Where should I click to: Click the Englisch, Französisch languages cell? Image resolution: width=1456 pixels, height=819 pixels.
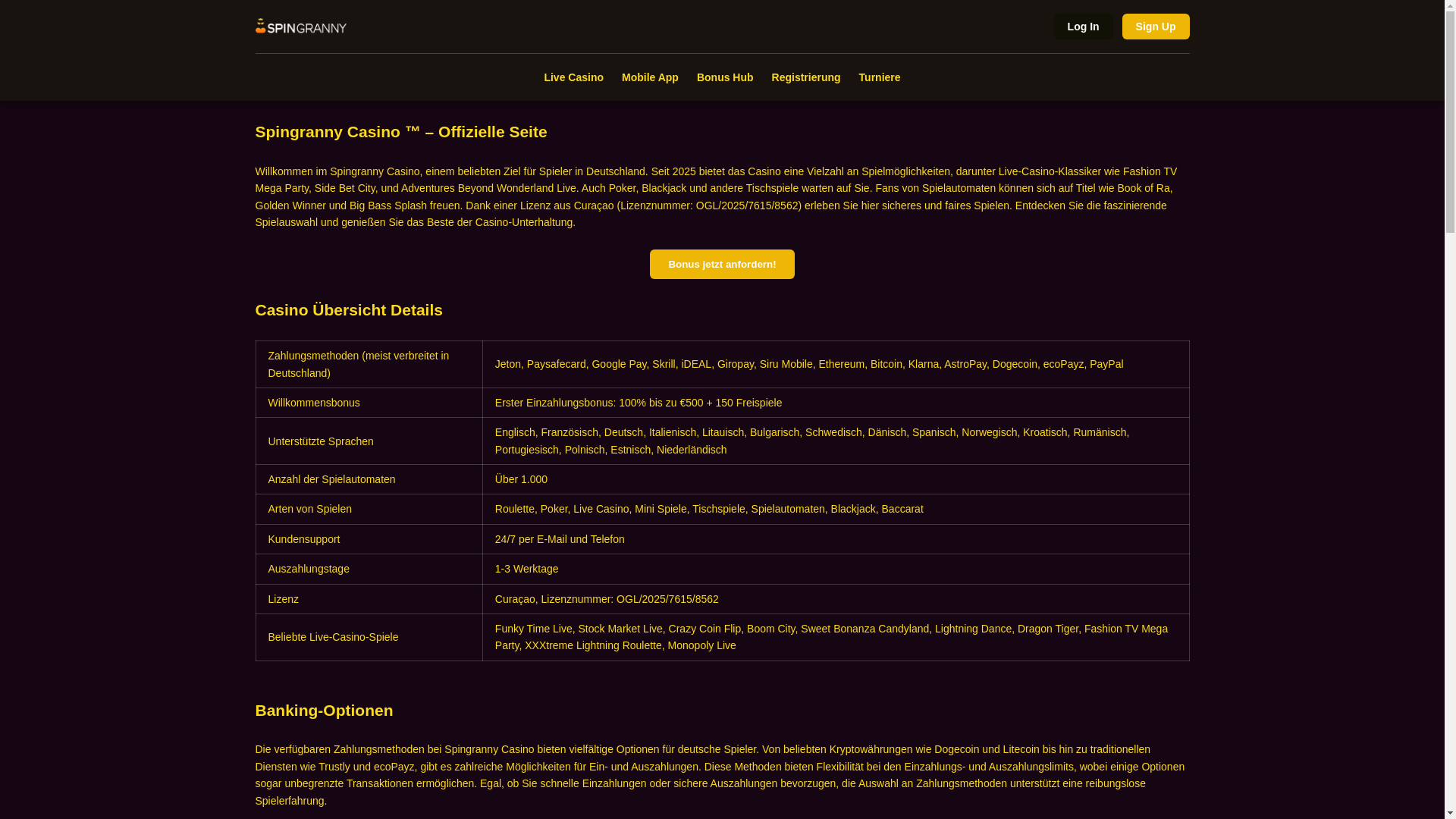[836, 441]
